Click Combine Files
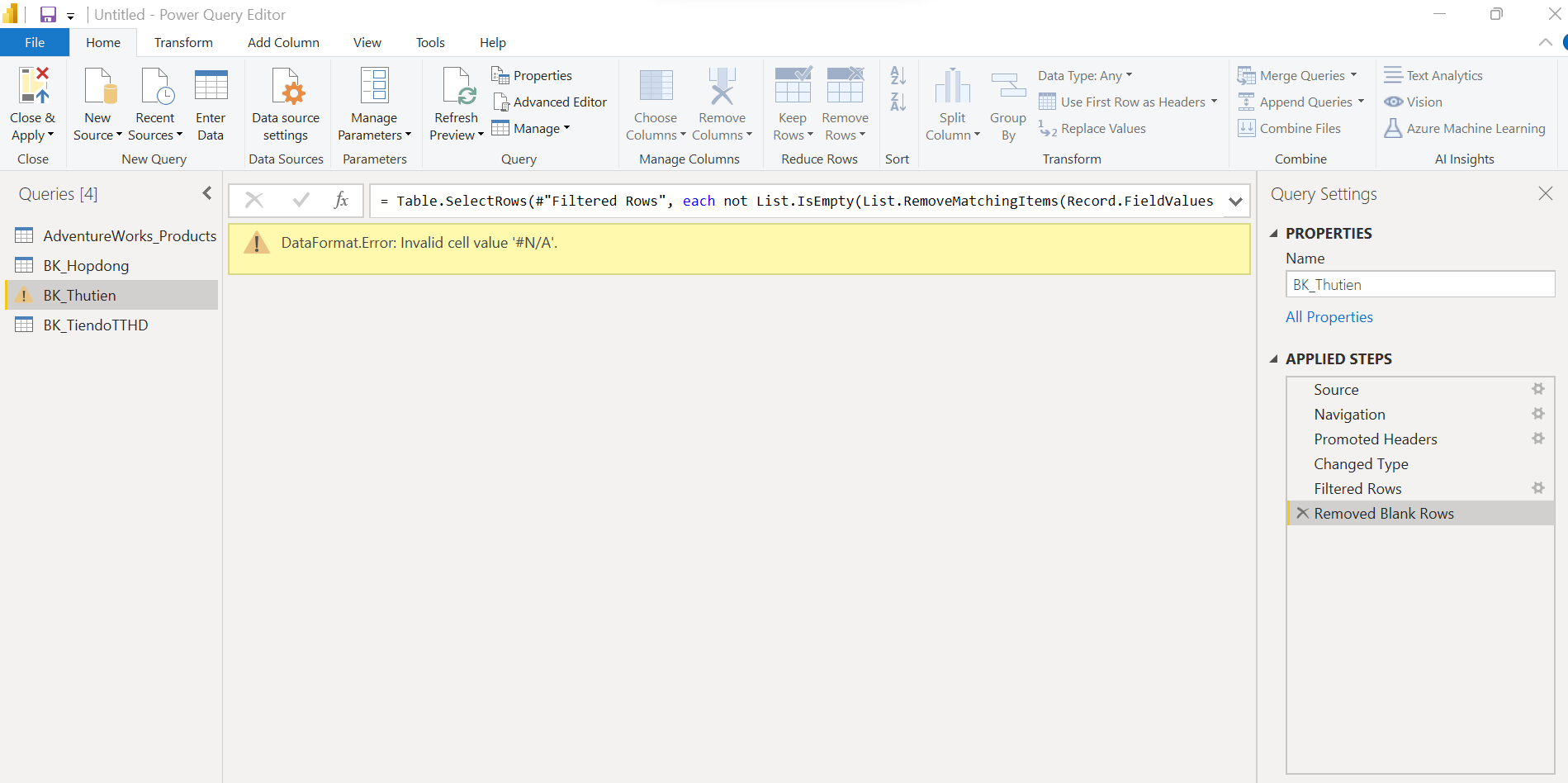 [1289, 128]
